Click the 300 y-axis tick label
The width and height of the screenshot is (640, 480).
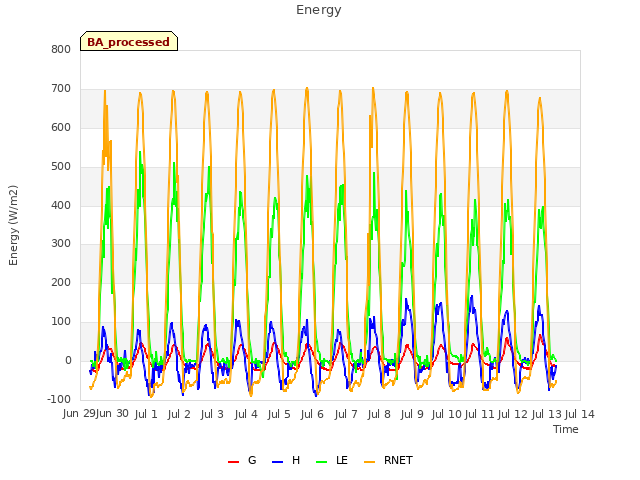coord(61,244)
